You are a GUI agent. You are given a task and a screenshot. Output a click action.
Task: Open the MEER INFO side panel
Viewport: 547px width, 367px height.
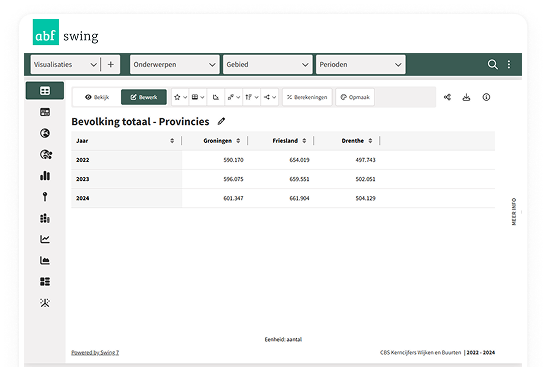(x=514, y=211)
